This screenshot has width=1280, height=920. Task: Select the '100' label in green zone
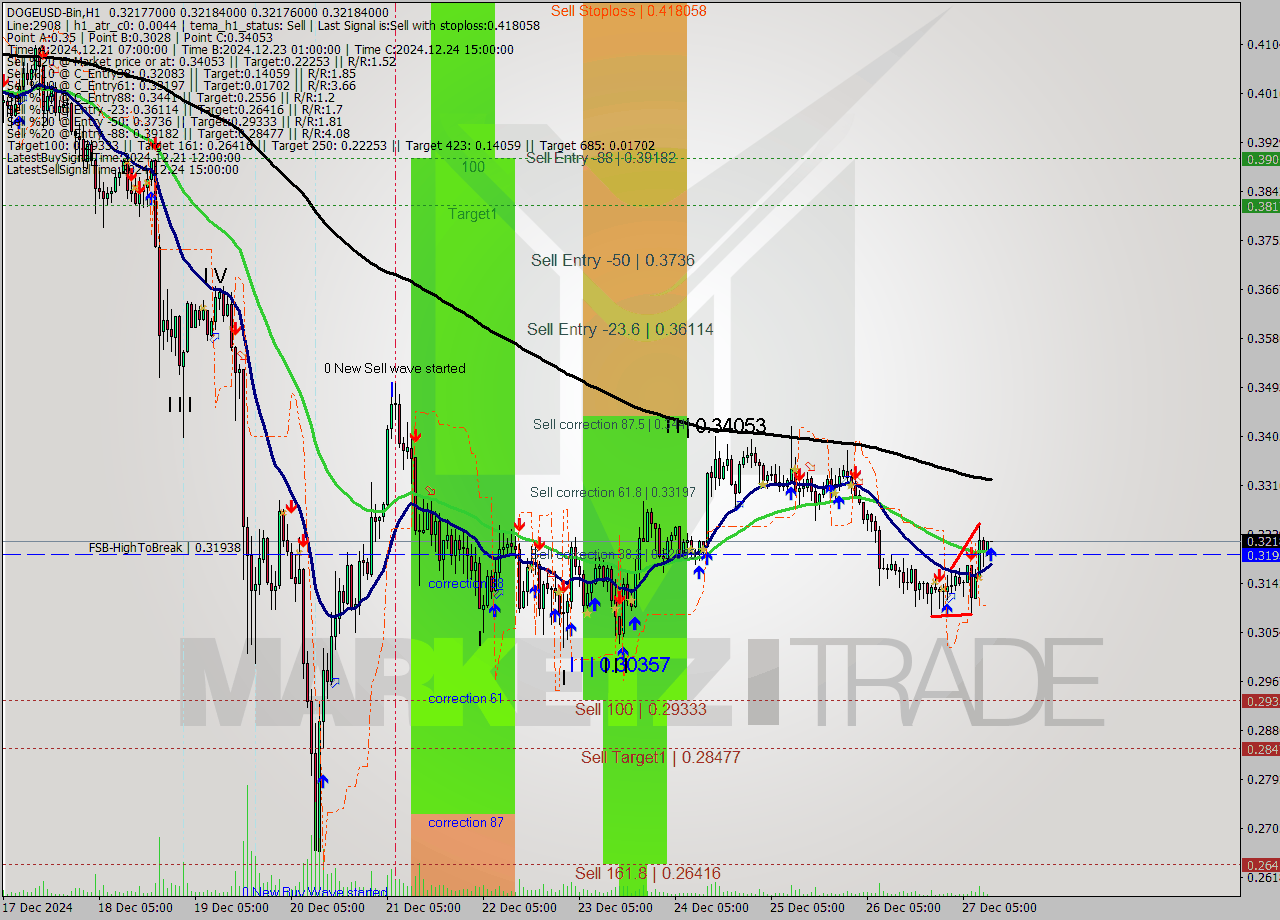473,167
